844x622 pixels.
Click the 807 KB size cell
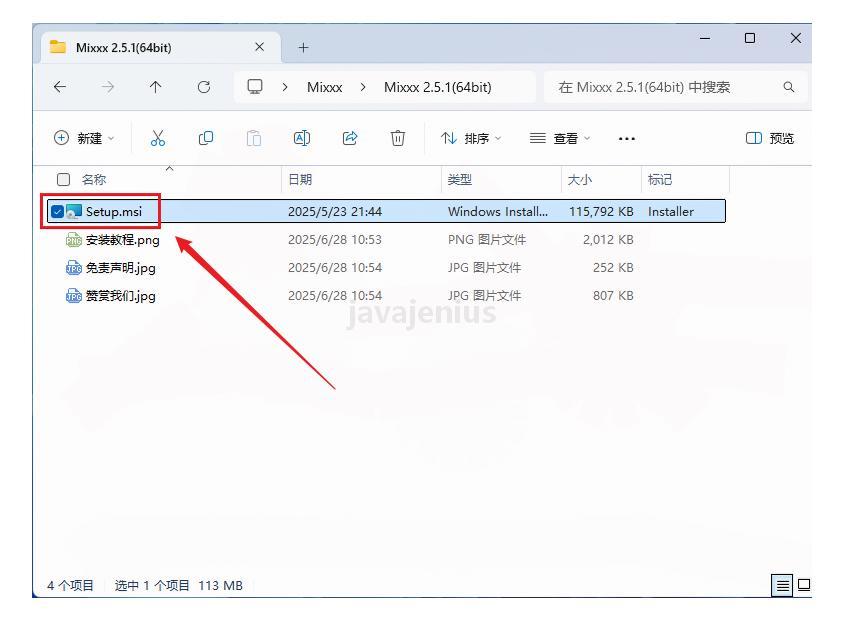click(613, 295)
